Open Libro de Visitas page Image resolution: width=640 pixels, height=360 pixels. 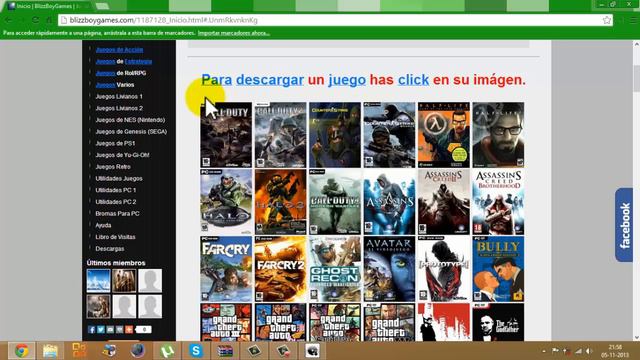coord(115,237)
